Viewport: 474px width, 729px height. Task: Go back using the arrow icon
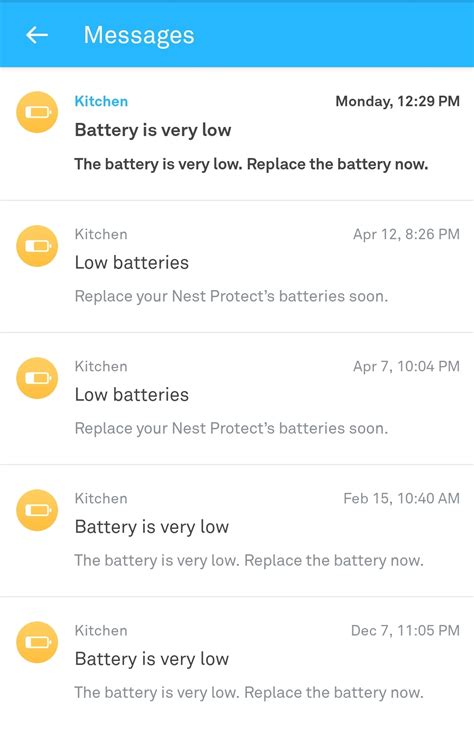[x=37, y=35]
